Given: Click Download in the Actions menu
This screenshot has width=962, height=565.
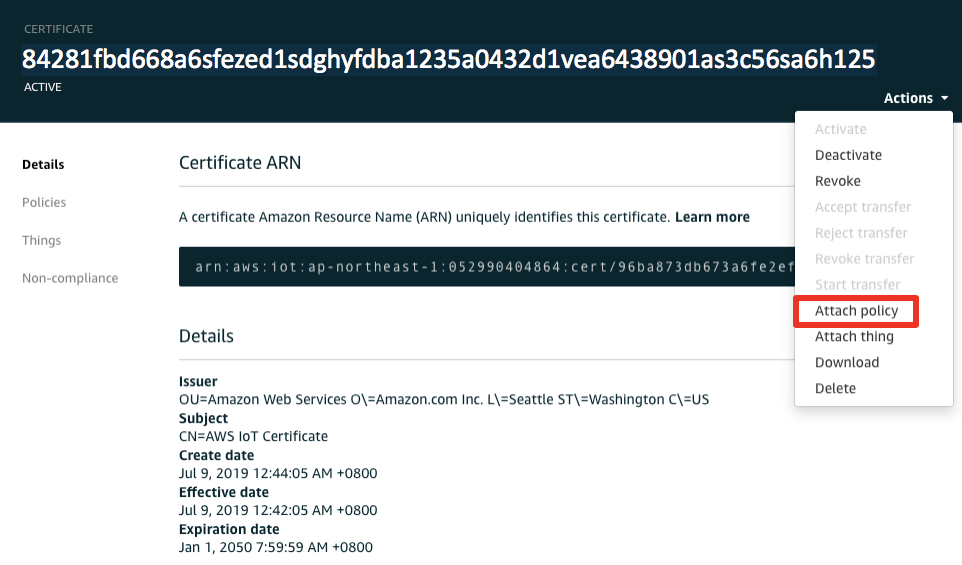Looking at the screenshot, I should click(847, 363).
